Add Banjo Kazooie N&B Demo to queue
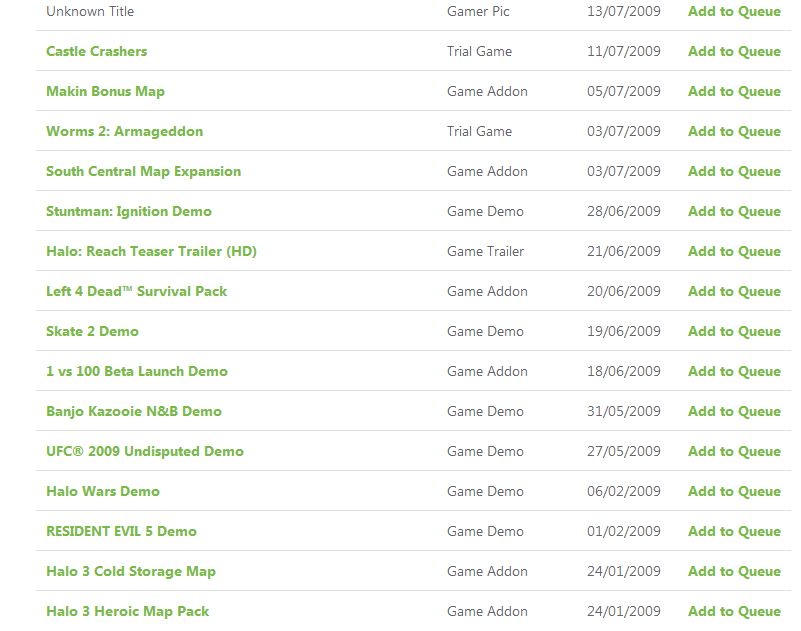 point(734,411)
